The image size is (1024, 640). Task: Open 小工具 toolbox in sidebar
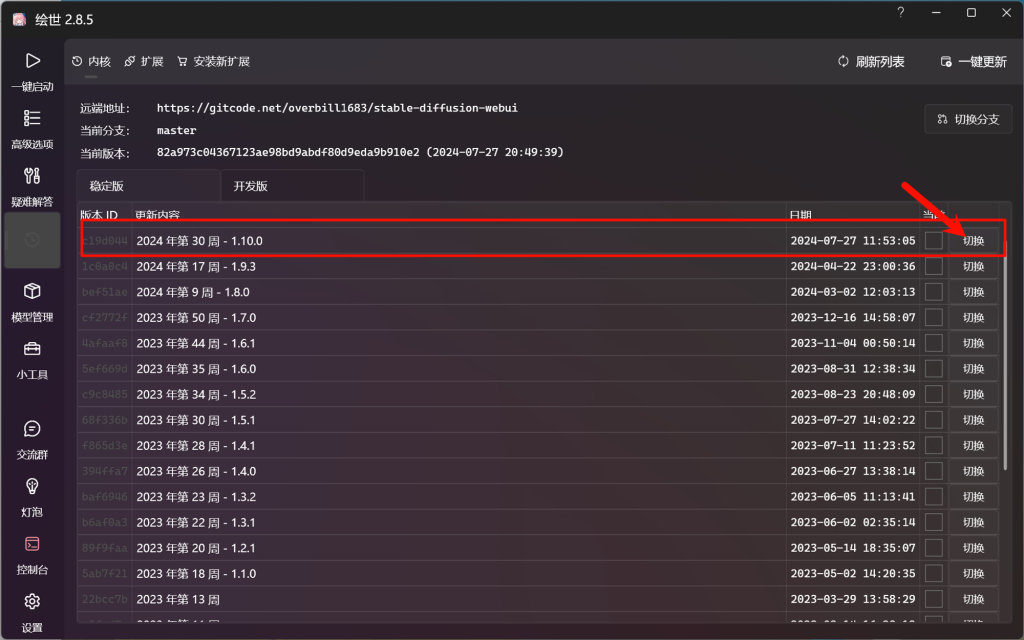pyautogui.click(x=32, y=350)
